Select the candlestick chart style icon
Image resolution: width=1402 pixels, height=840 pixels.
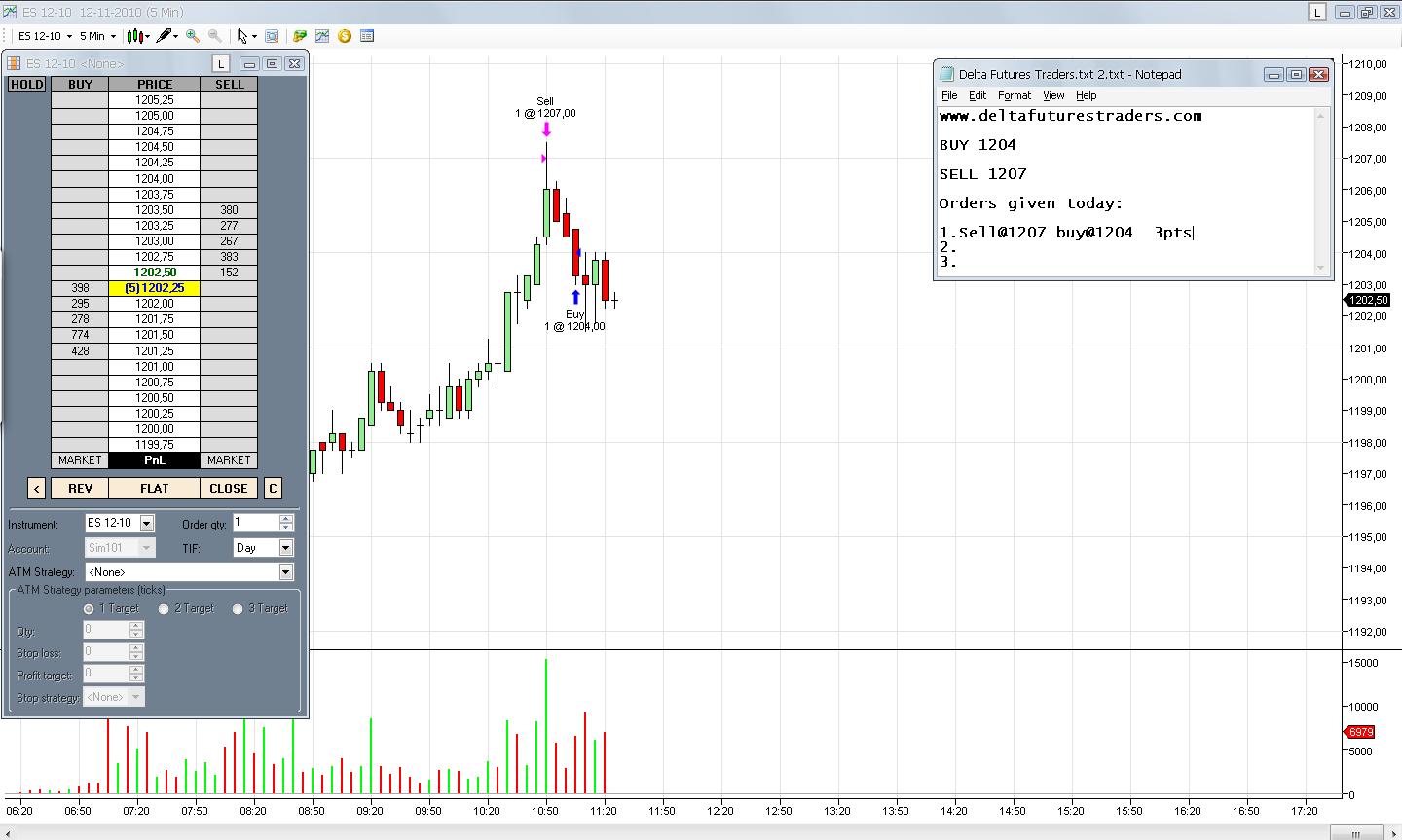coord(133,36)
